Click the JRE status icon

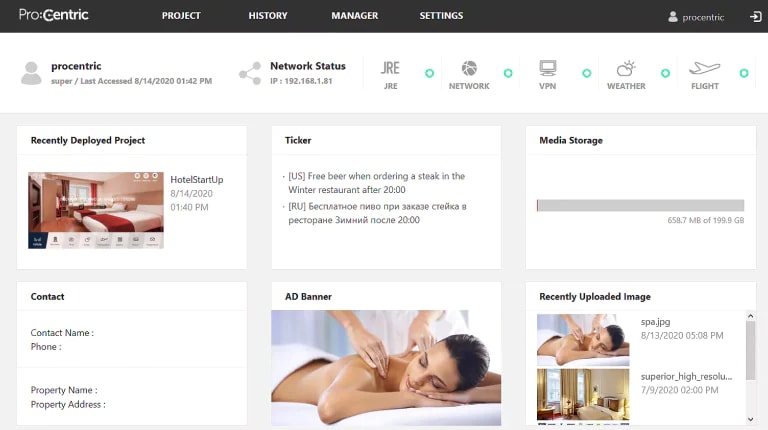pos(390,69)
